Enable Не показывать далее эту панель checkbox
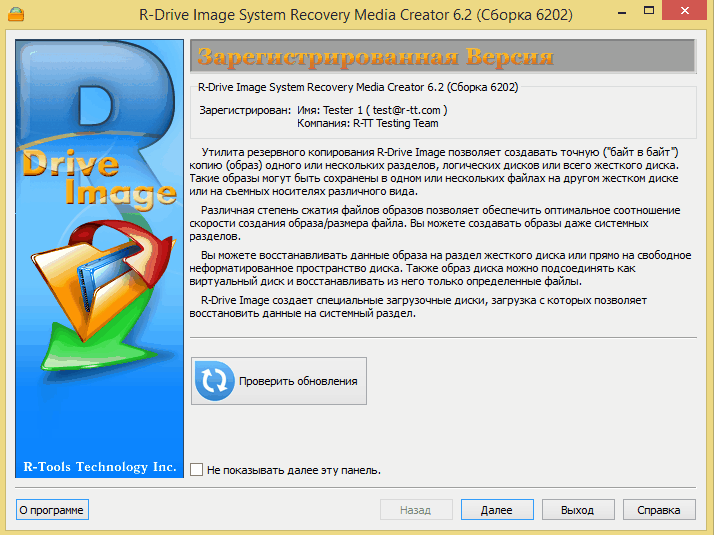This screenshot has height=535, width=714. click(x=197, y=469)
